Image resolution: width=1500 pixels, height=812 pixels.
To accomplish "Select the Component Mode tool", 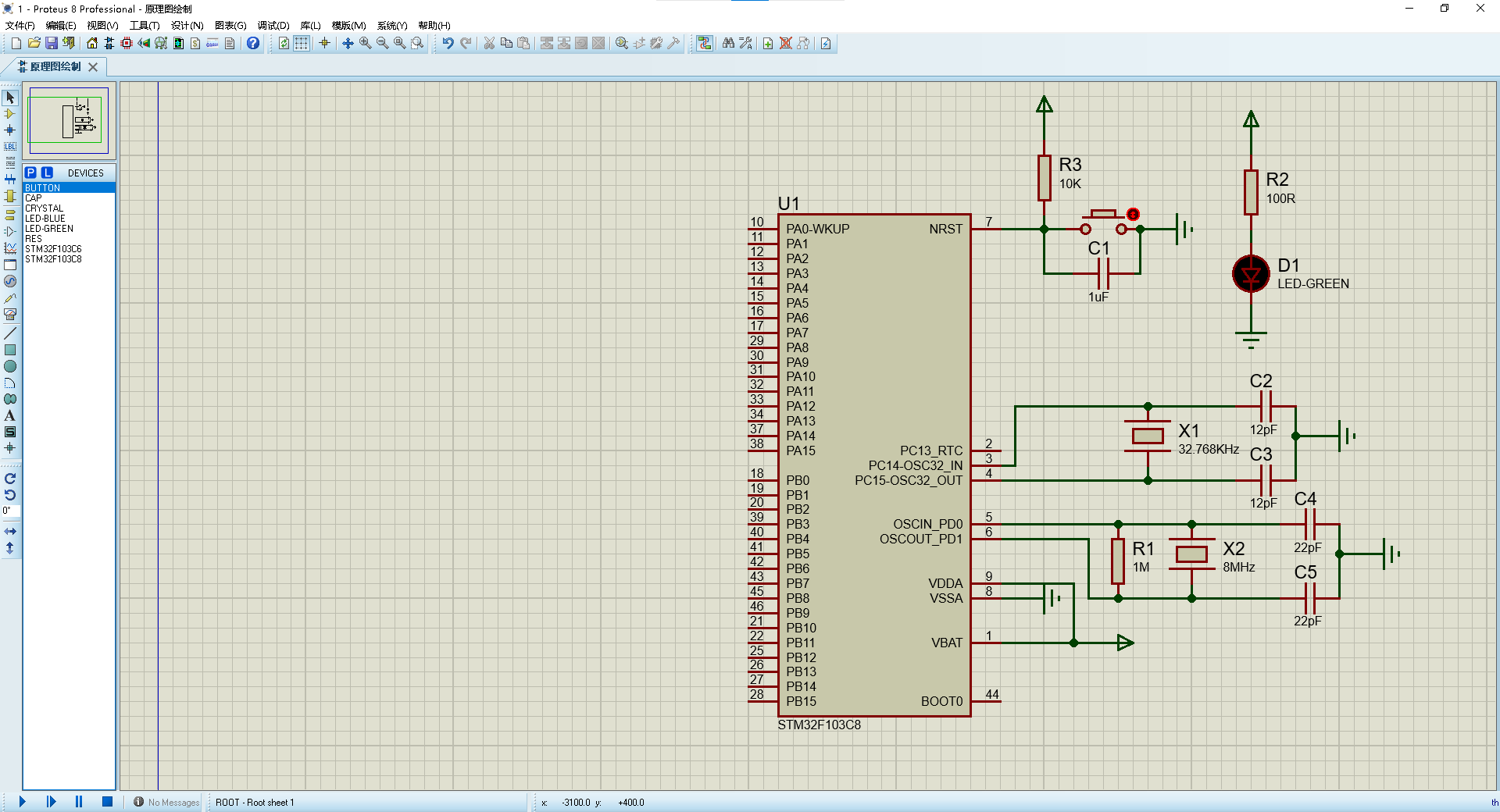I will (x=10, y=114).
